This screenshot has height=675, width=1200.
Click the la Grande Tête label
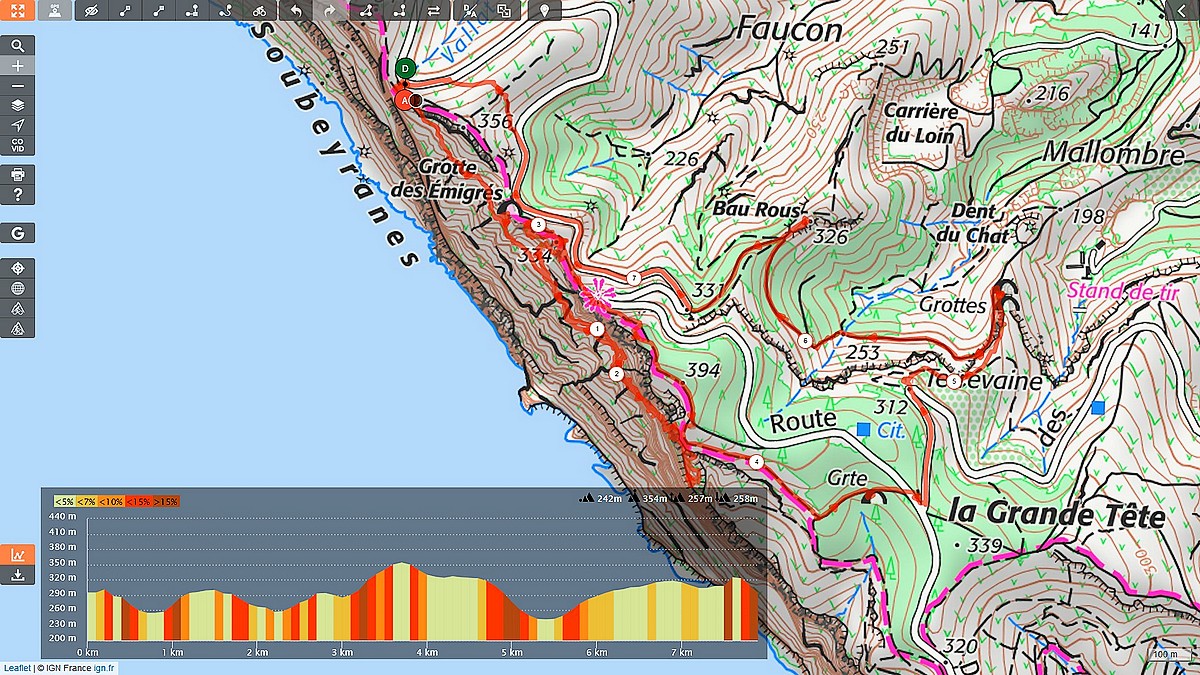pyautogui.click(x=1056, y=515)
